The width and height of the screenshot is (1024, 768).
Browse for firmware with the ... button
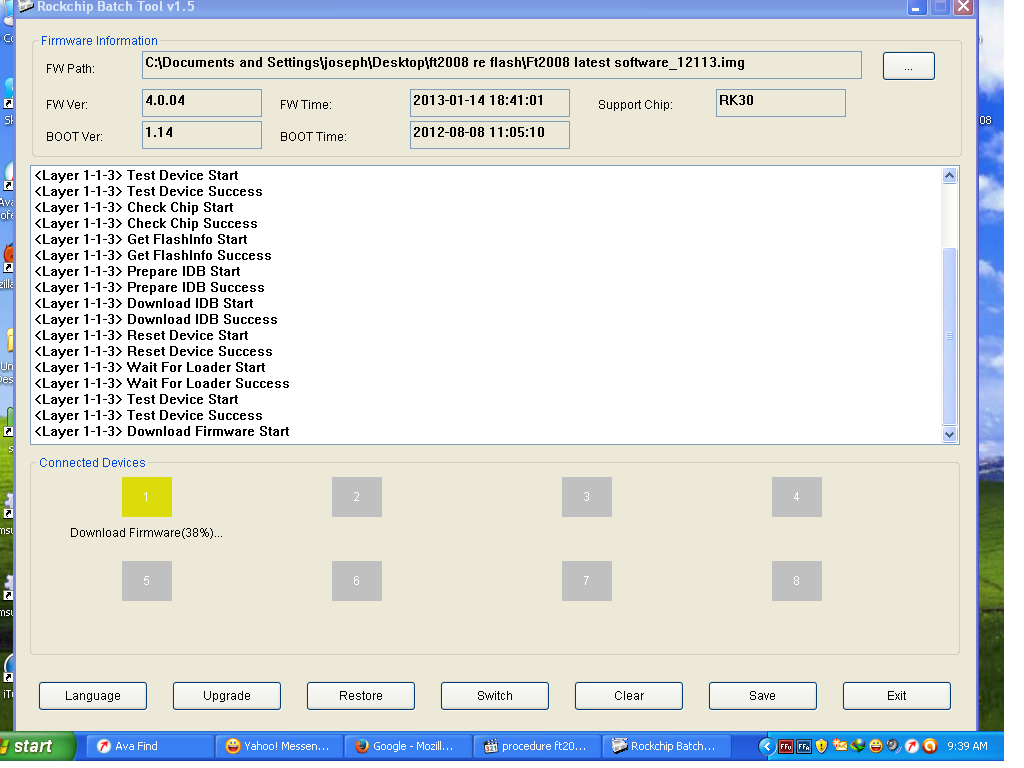pyautogui.click(x=908, y=66)
